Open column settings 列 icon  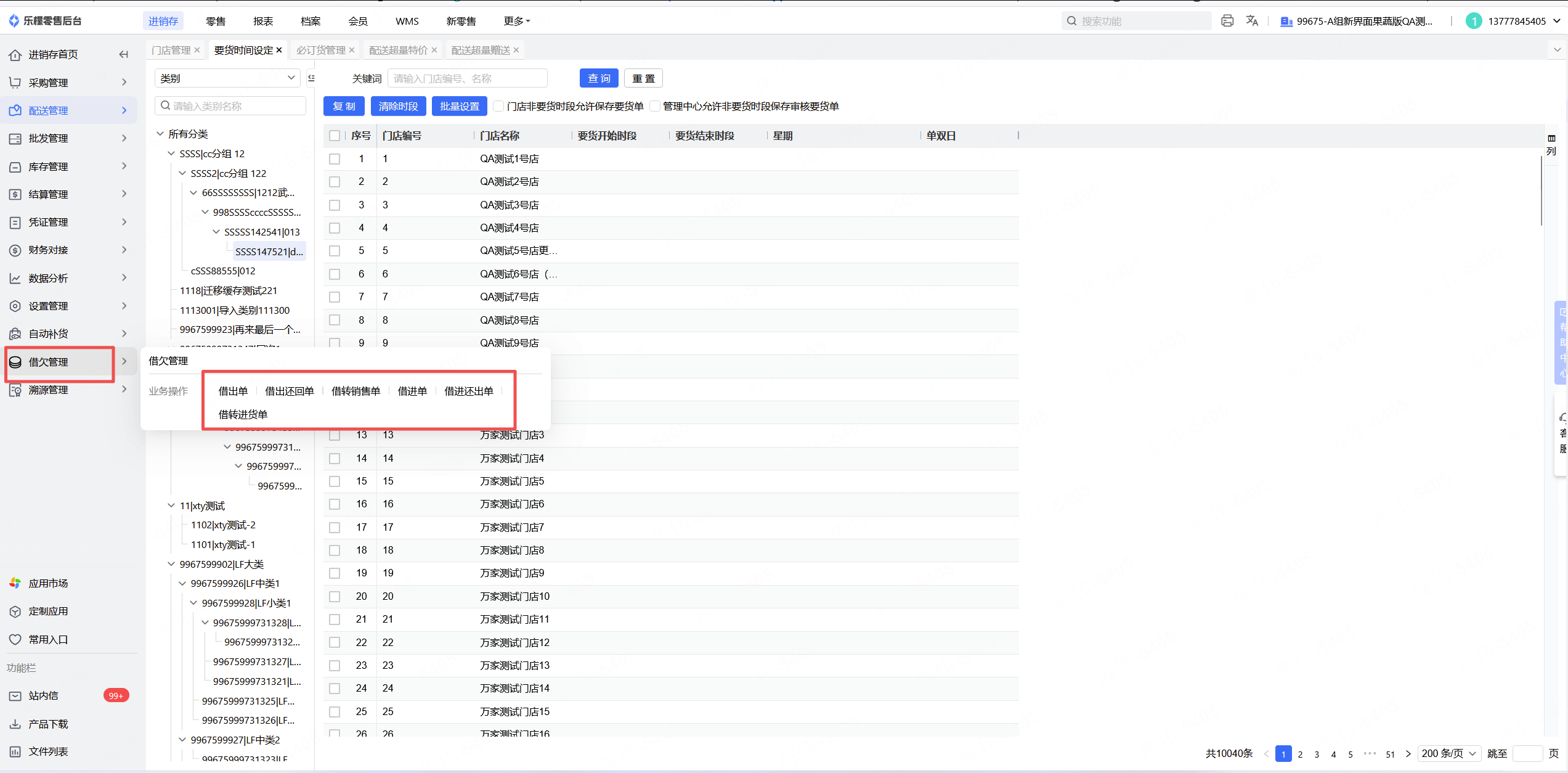[1551, 144]
